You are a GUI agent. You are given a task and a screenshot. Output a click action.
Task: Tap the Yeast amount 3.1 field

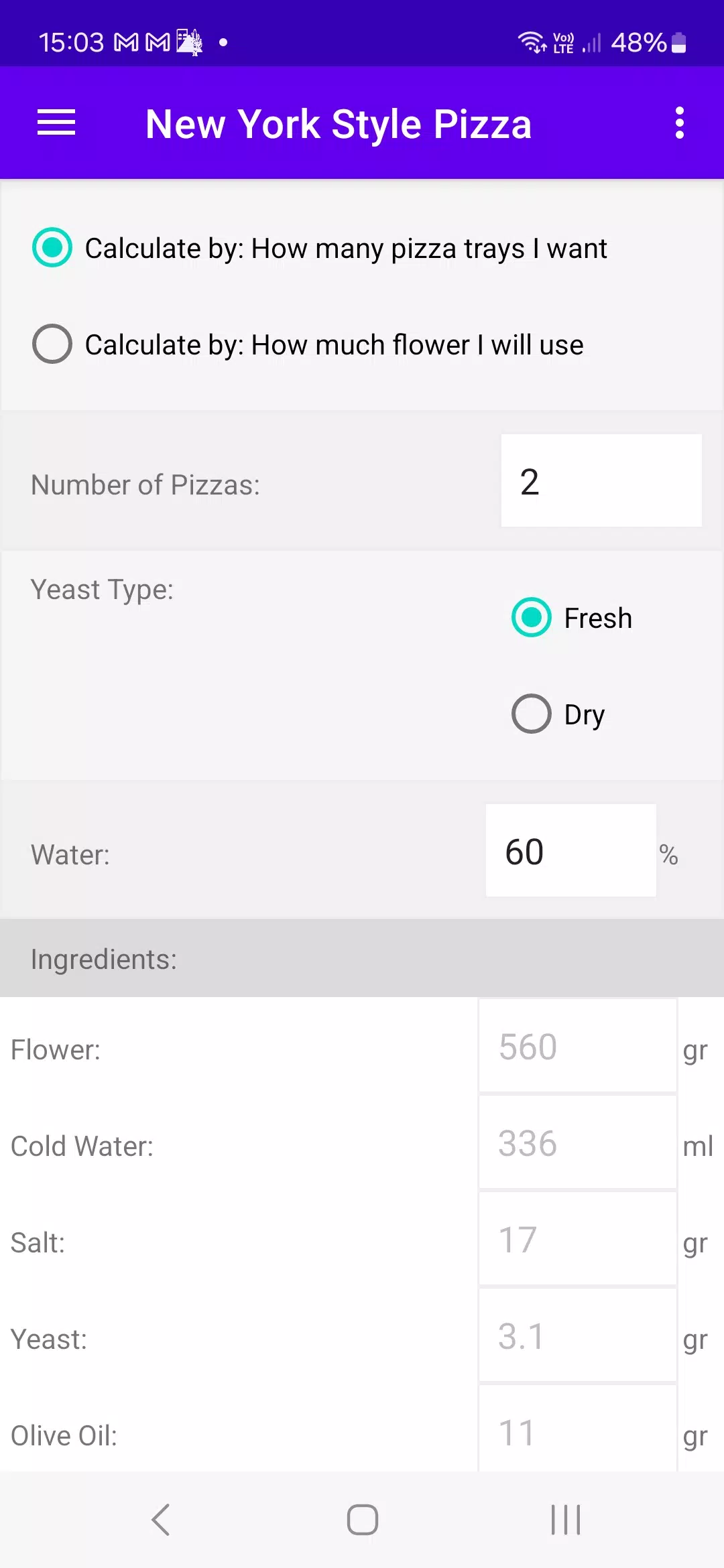click(x=578, y=1335)
